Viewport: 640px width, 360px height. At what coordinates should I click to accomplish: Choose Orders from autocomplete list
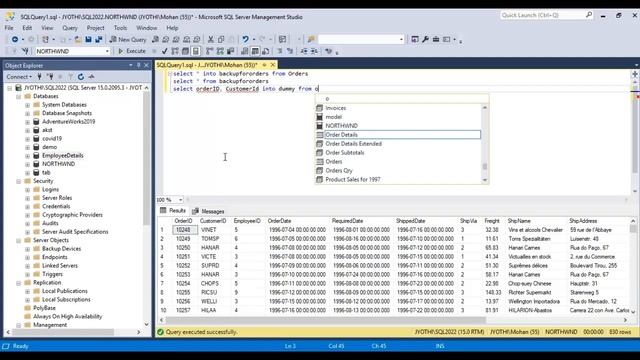pyautogui.click(x=333, y=162)
